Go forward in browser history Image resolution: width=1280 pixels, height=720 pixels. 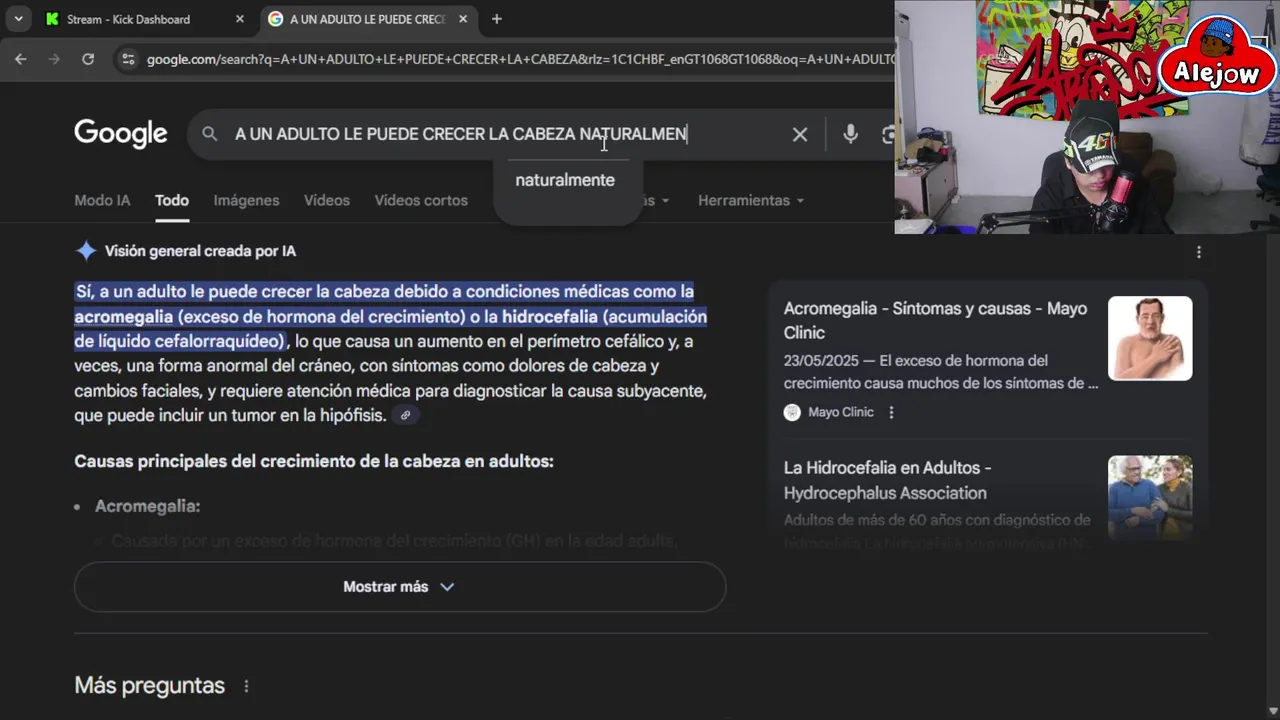[54, 59]
